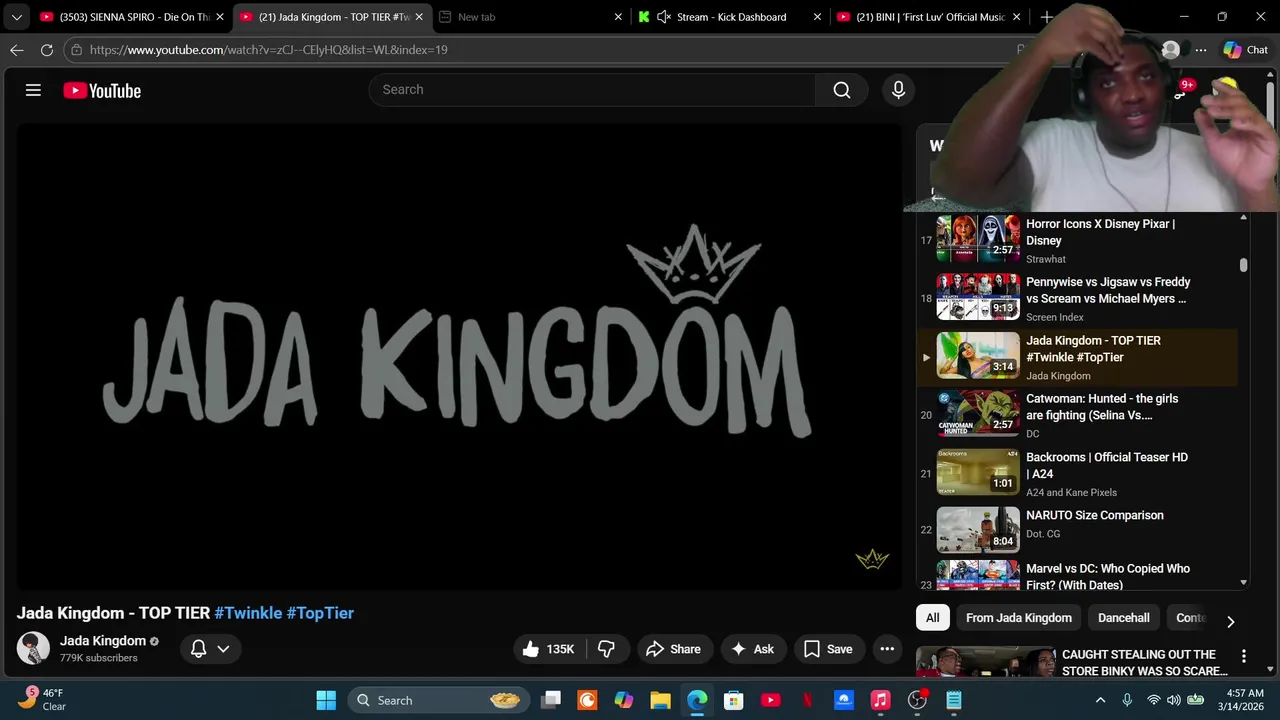Open the Windows Start menu
The height and width of the screenshot is (720, 1280).
326,700
